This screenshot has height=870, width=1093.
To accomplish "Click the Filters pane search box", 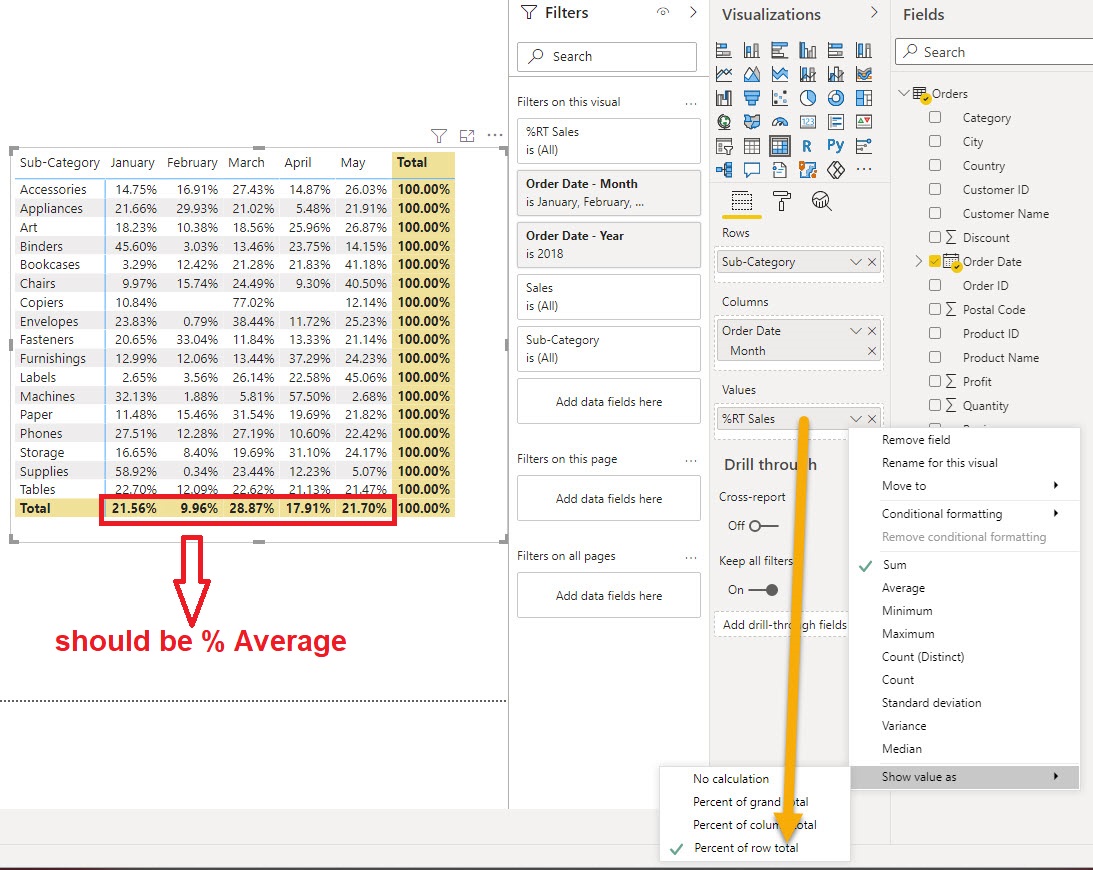I will coord(607,56).
